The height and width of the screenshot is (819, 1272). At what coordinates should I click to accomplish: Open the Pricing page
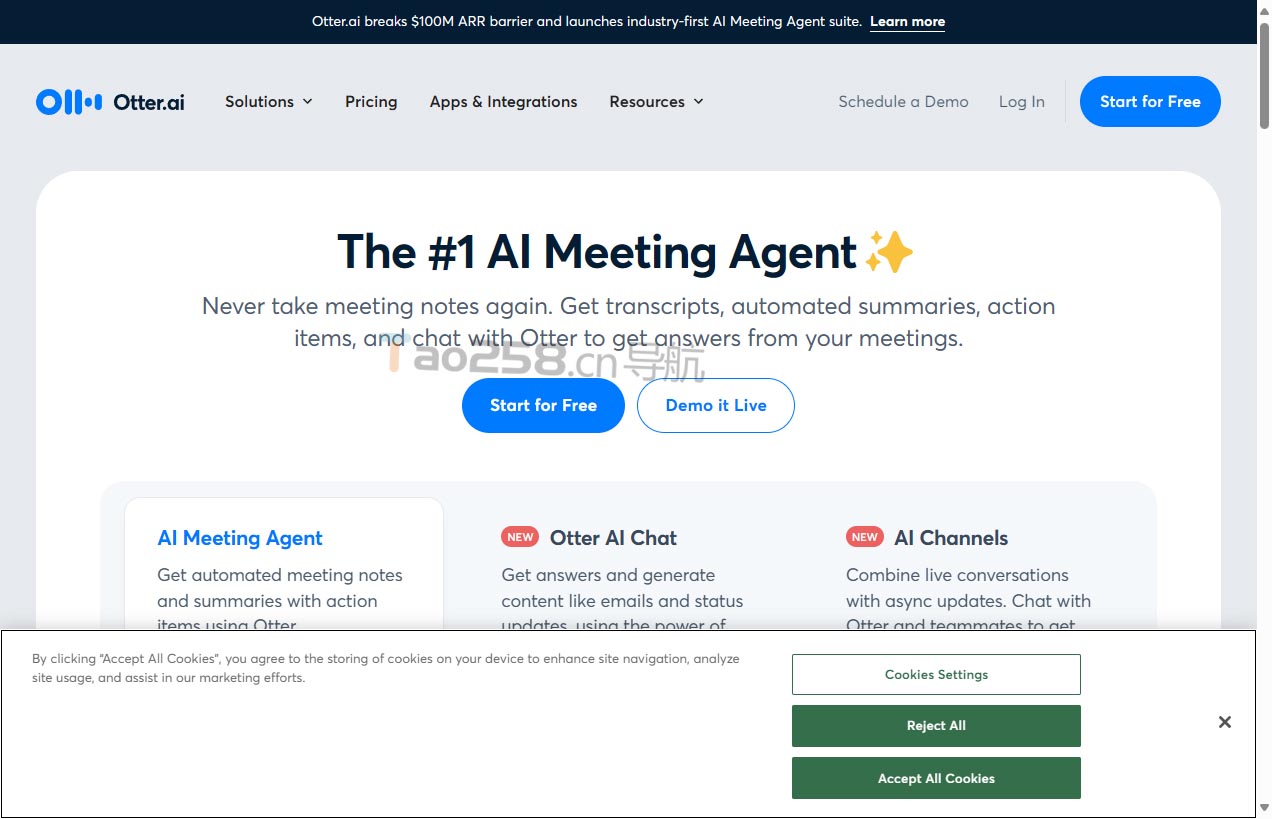(x=371, y=102)
